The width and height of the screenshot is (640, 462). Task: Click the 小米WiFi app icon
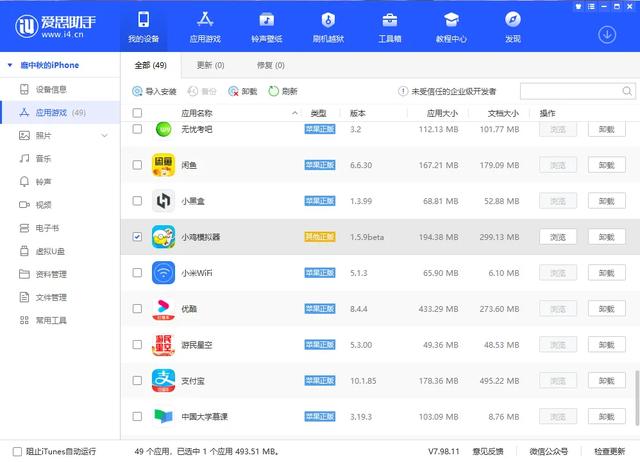(x=163, y=273)
